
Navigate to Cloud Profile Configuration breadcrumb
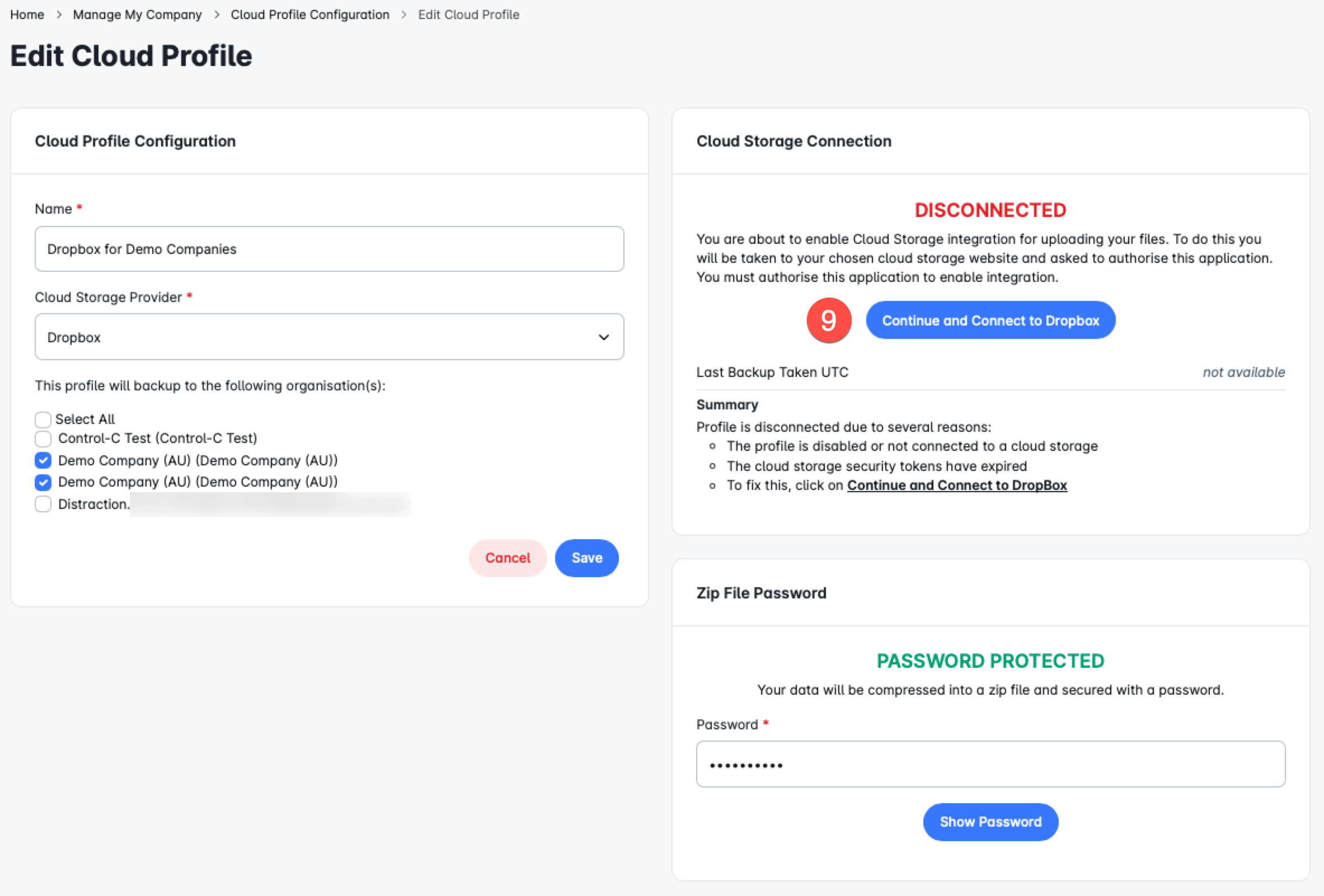coord(310,15)
